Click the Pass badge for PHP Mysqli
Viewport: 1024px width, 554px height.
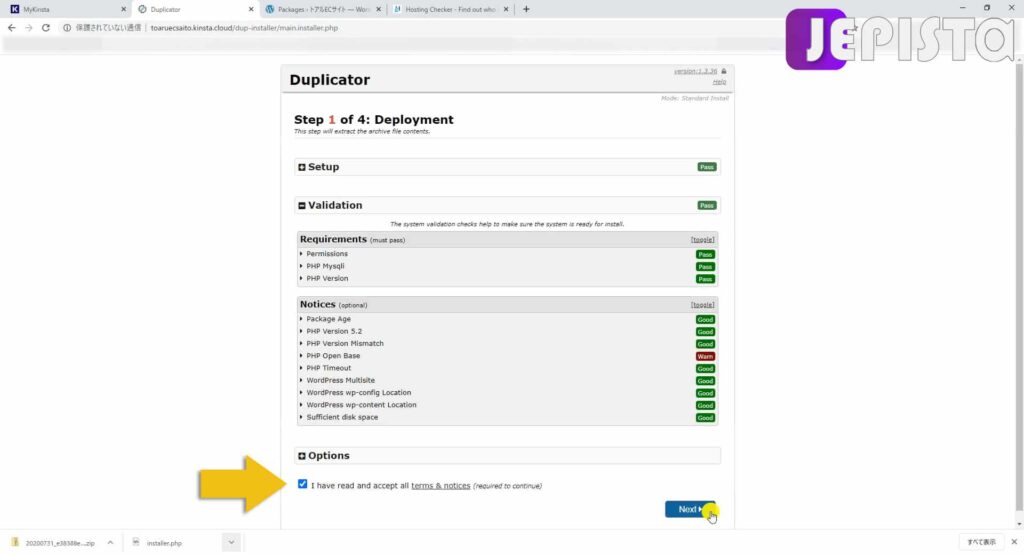705,267
